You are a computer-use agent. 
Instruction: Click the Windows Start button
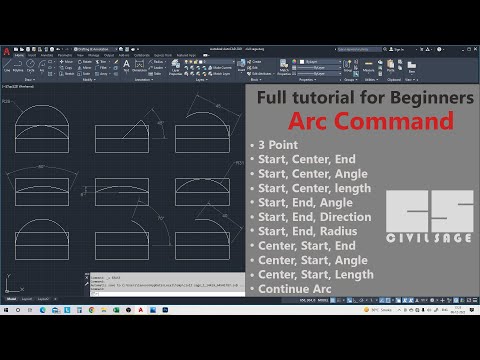coord(6,310)
